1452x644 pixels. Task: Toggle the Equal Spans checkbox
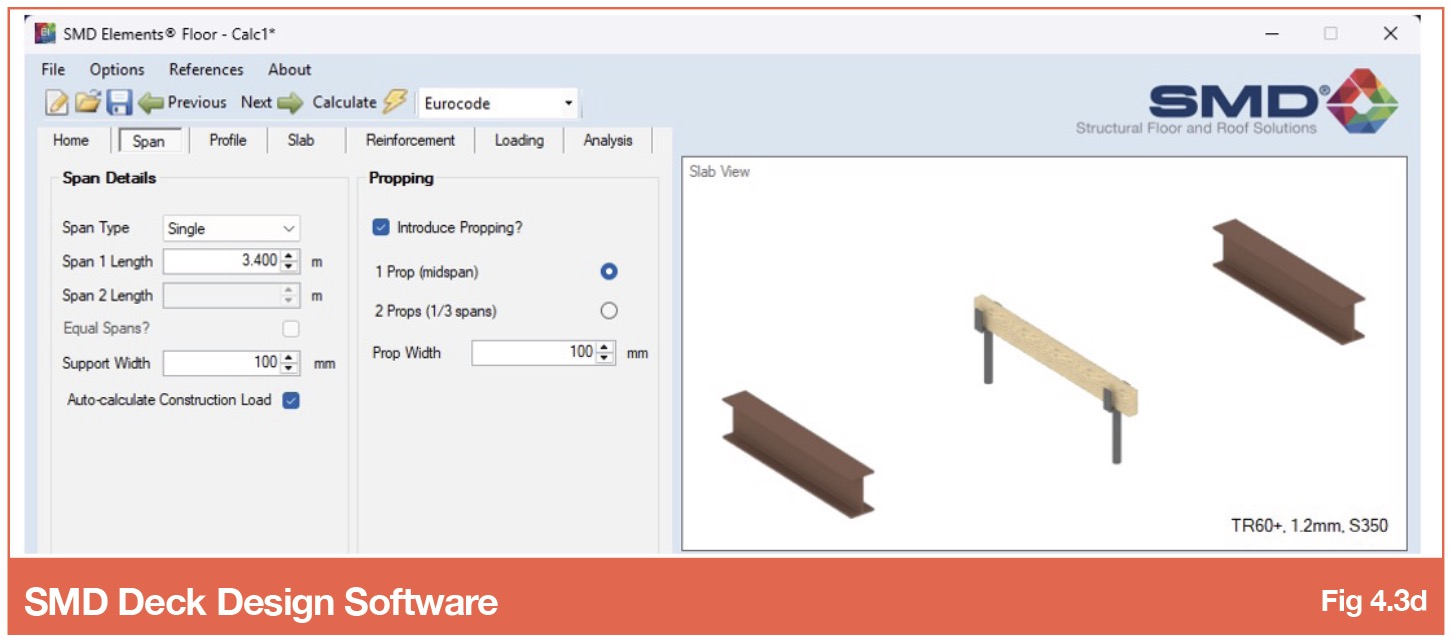[x=291, y=328]
